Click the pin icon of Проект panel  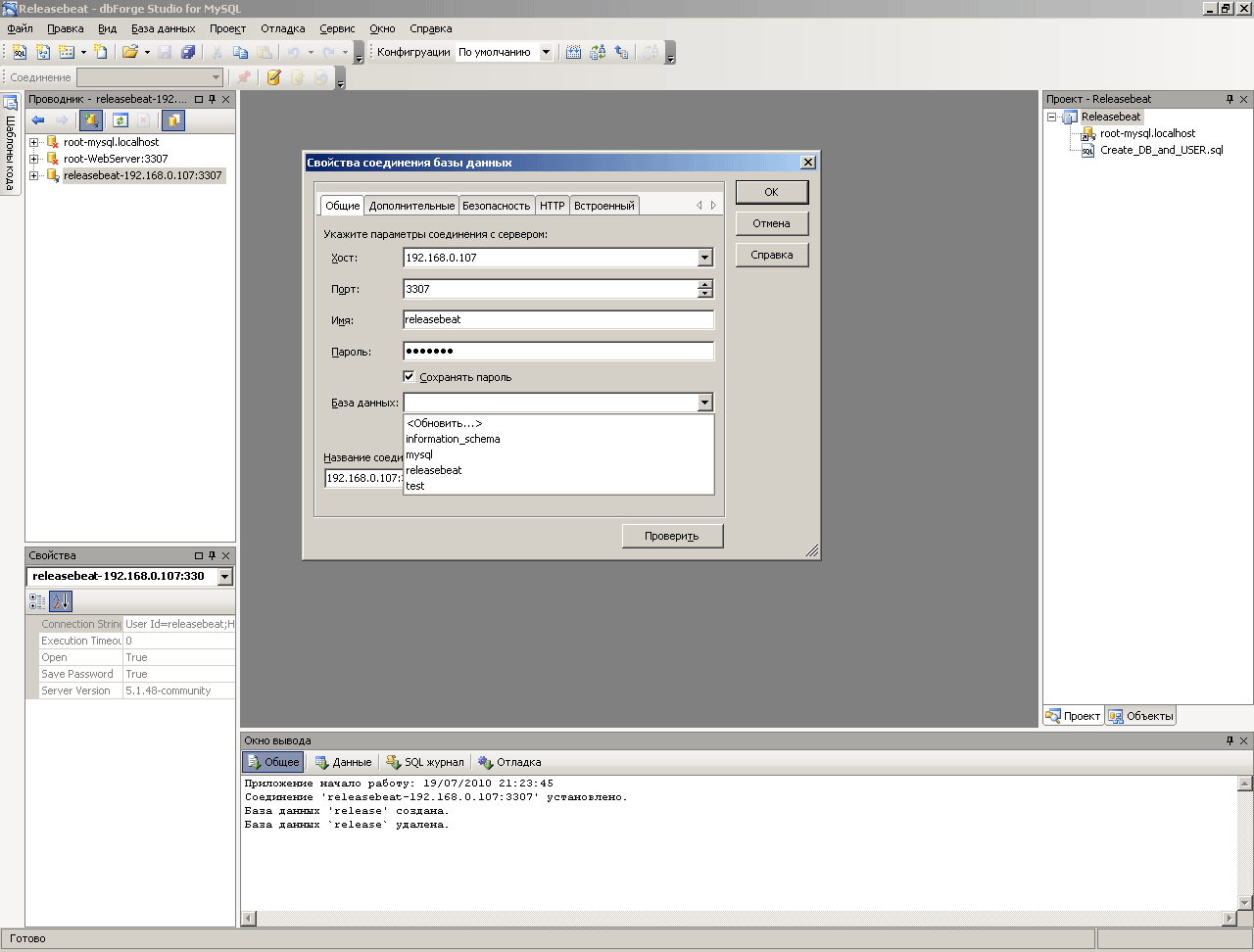pyautogui.click(x=1230, y=99)
